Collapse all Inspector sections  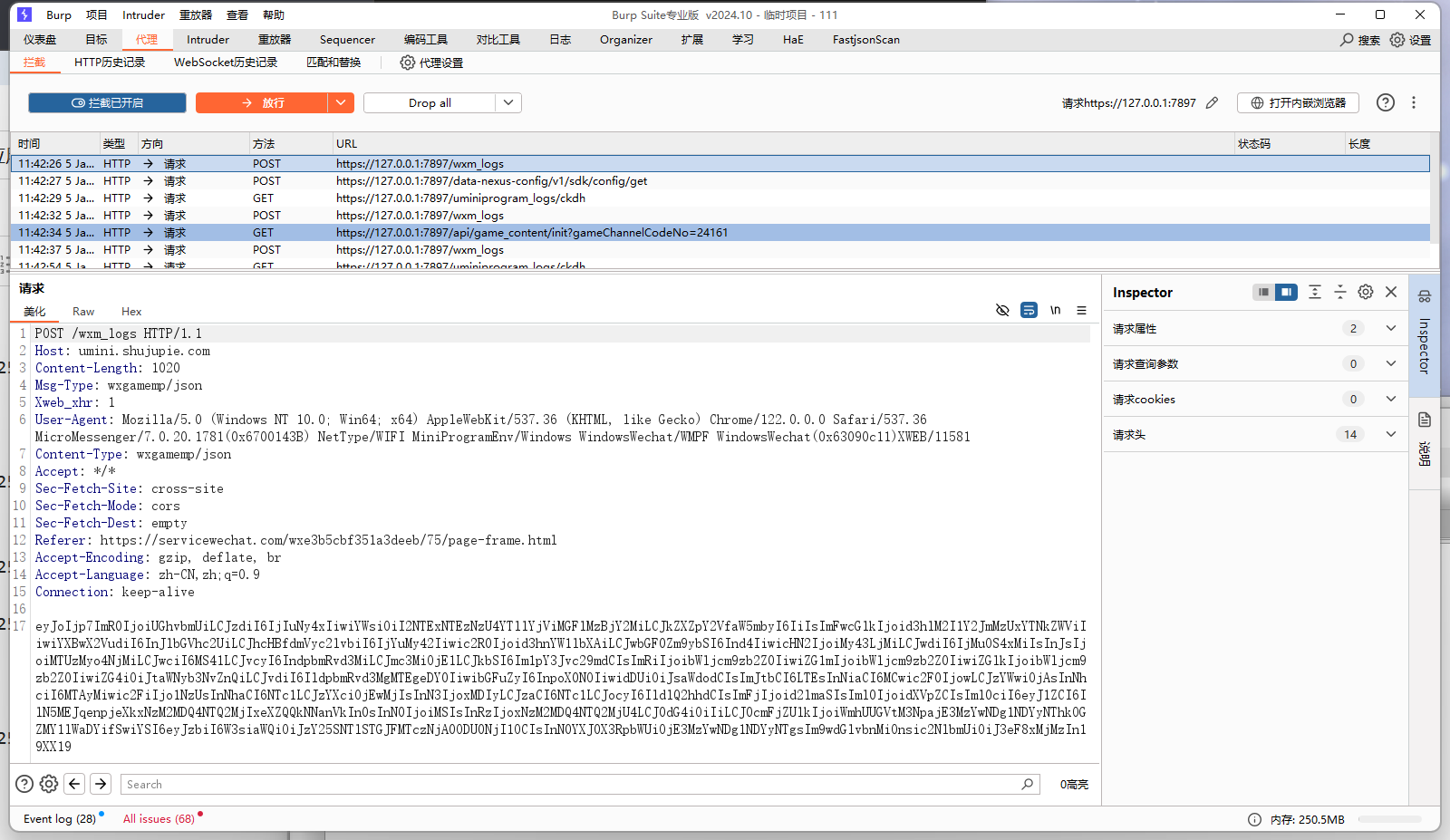(1340, 292)
